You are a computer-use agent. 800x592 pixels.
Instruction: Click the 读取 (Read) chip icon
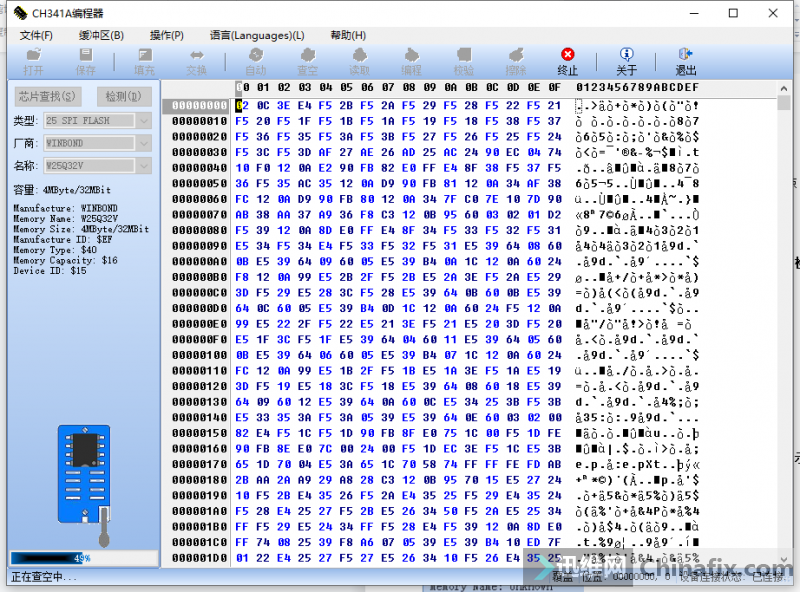[360, 61]
